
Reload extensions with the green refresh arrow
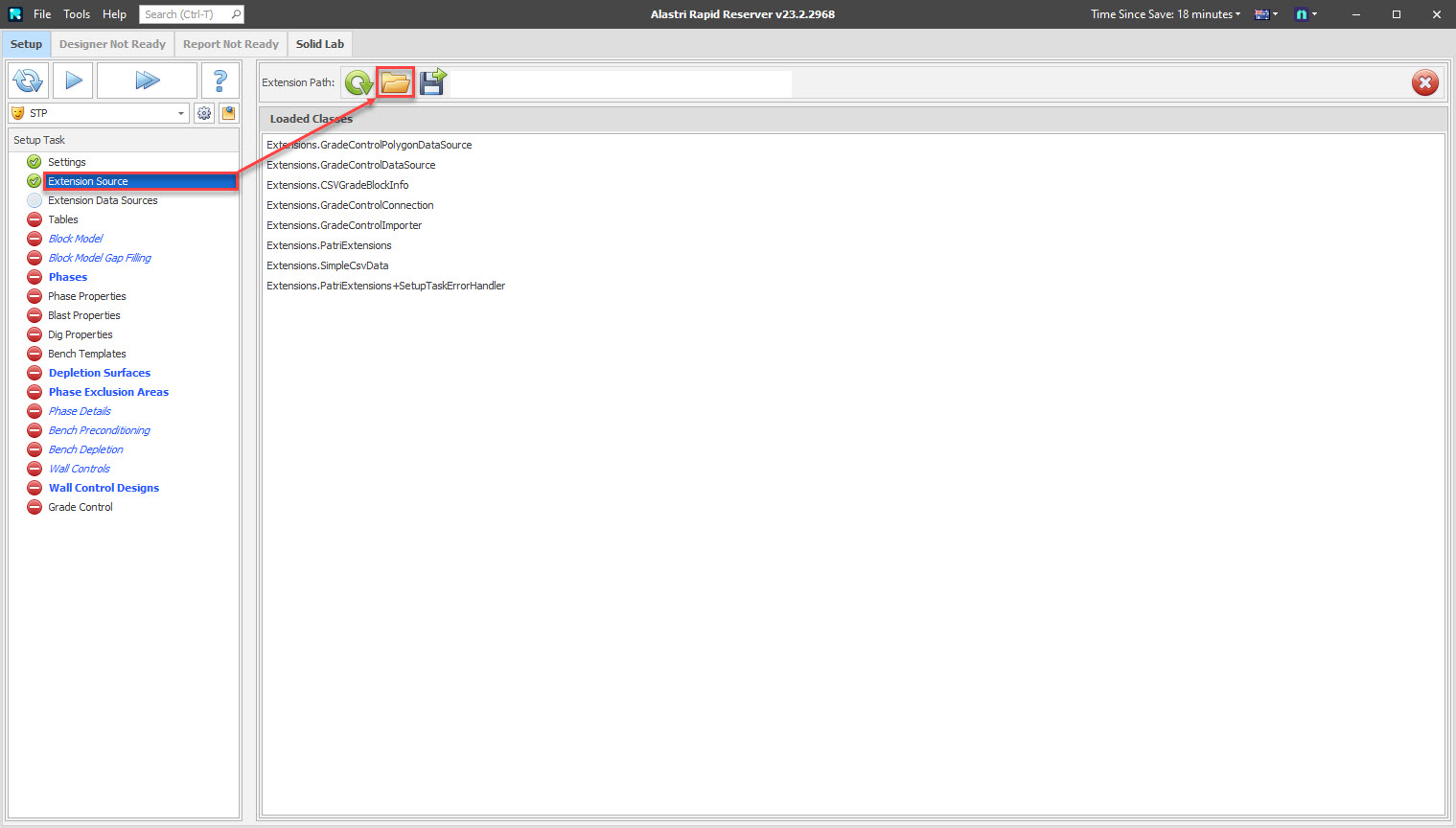click(358, 82)
